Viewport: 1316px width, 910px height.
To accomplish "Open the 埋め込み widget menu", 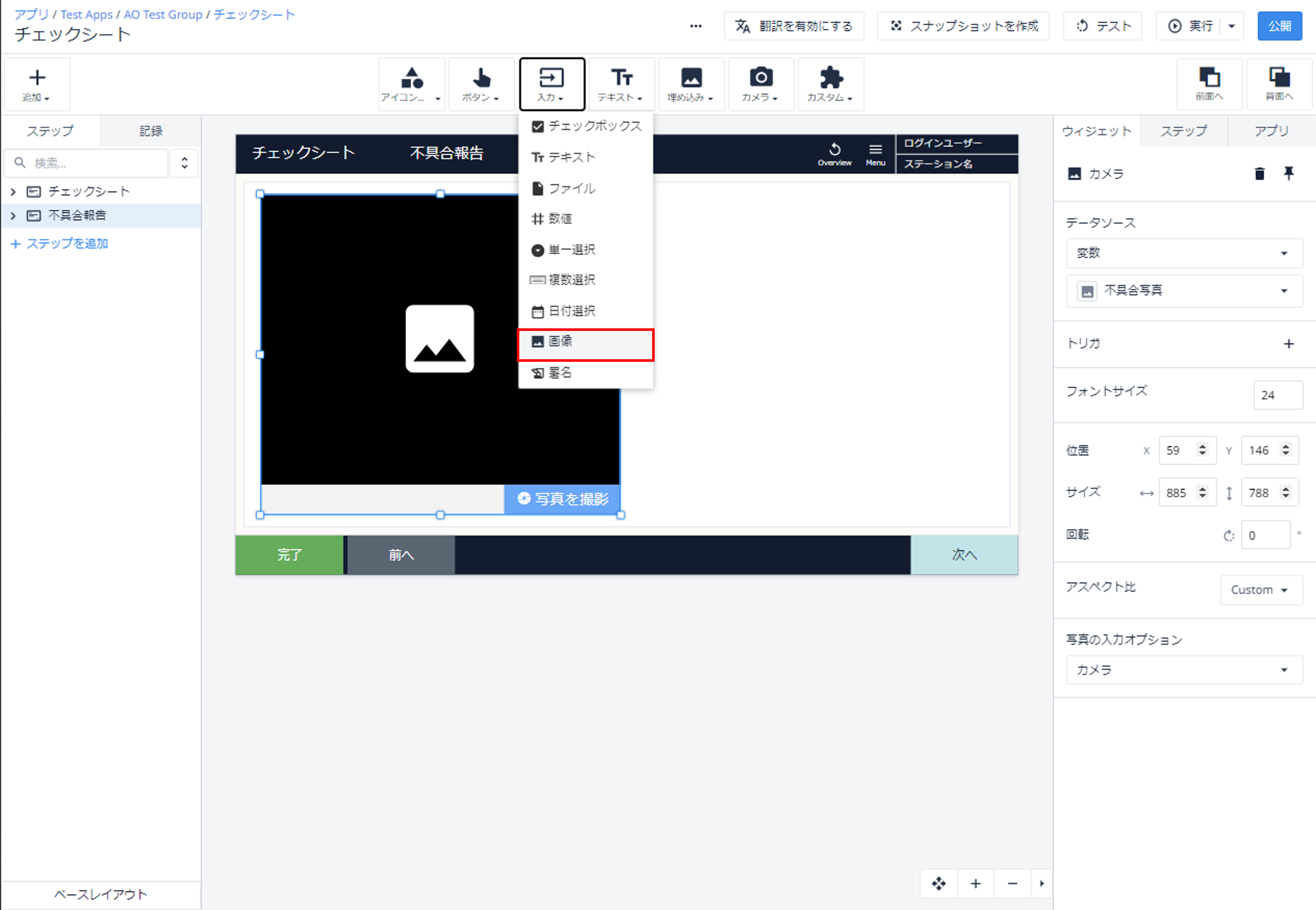I will (691, 84).
